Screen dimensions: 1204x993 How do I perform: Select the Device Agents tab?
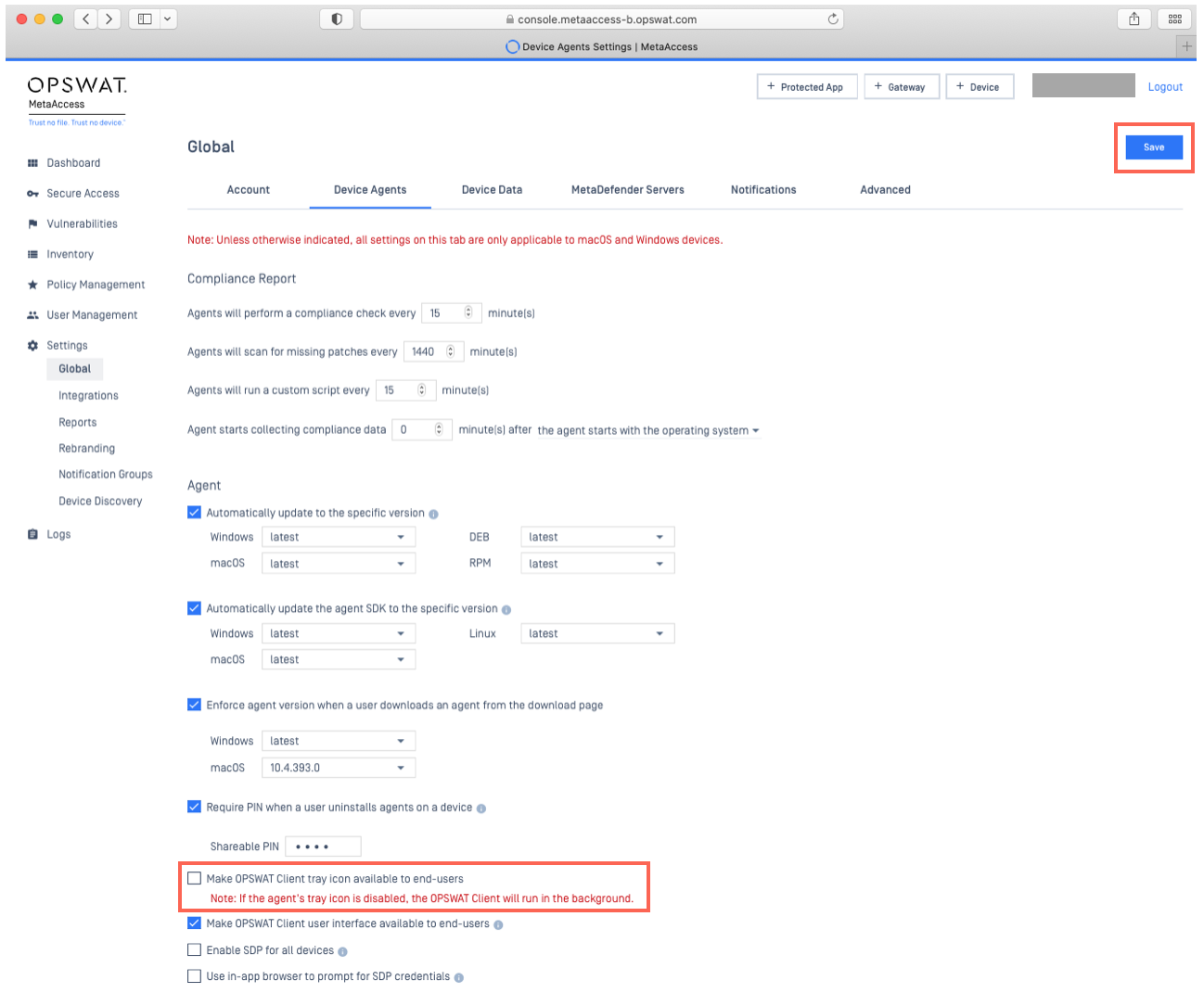[x=370, y=190]
